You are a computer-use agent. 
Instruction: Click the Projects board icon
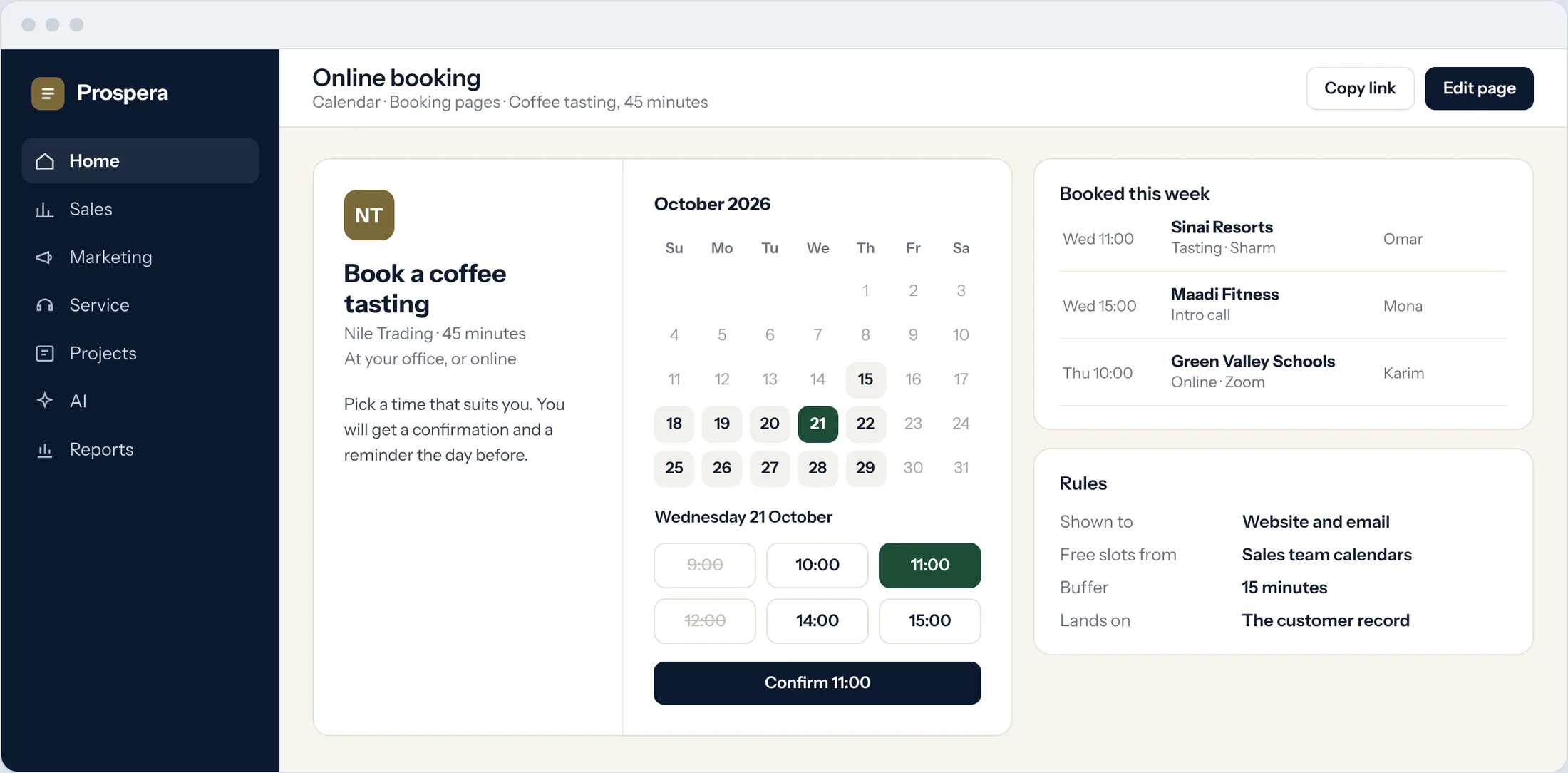pos(45,354)
